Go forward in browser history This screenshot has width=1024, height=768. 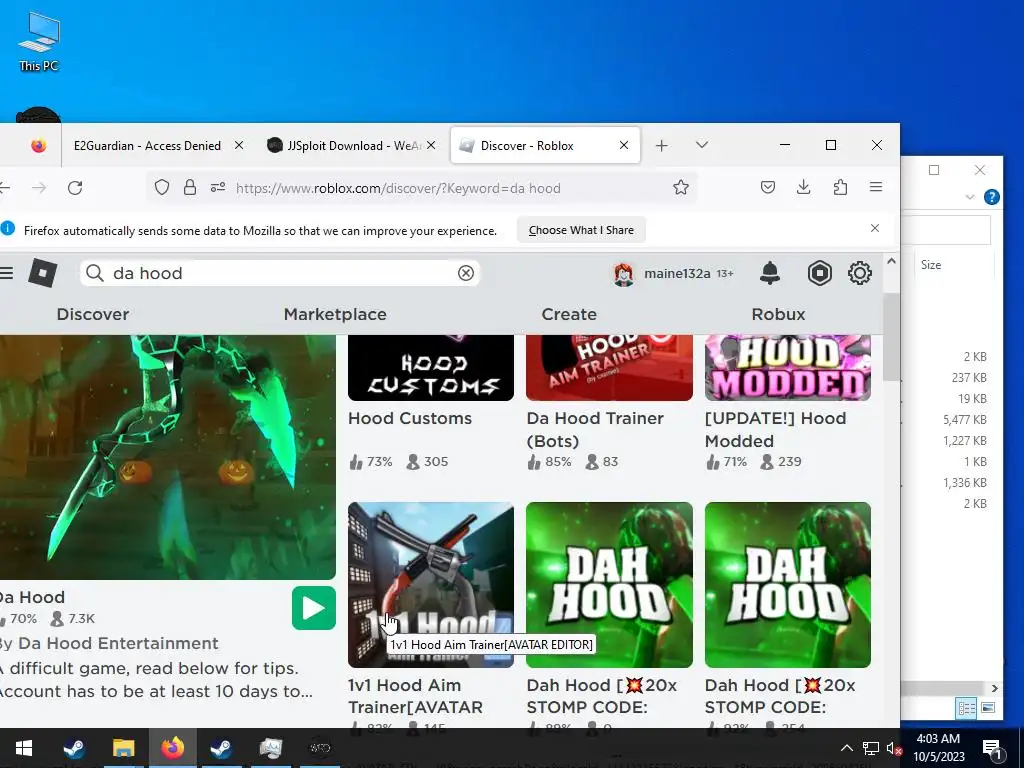pos(39,188)
